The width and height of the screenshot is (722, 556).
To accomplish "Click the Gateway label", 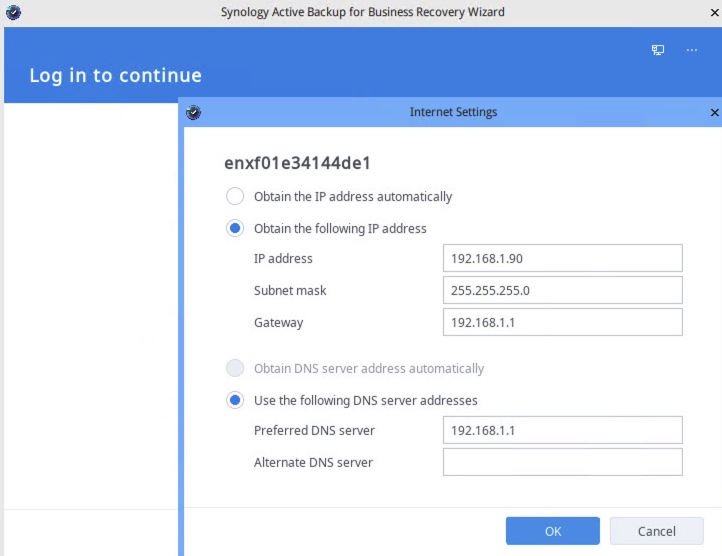I will (x=279, y=322).
